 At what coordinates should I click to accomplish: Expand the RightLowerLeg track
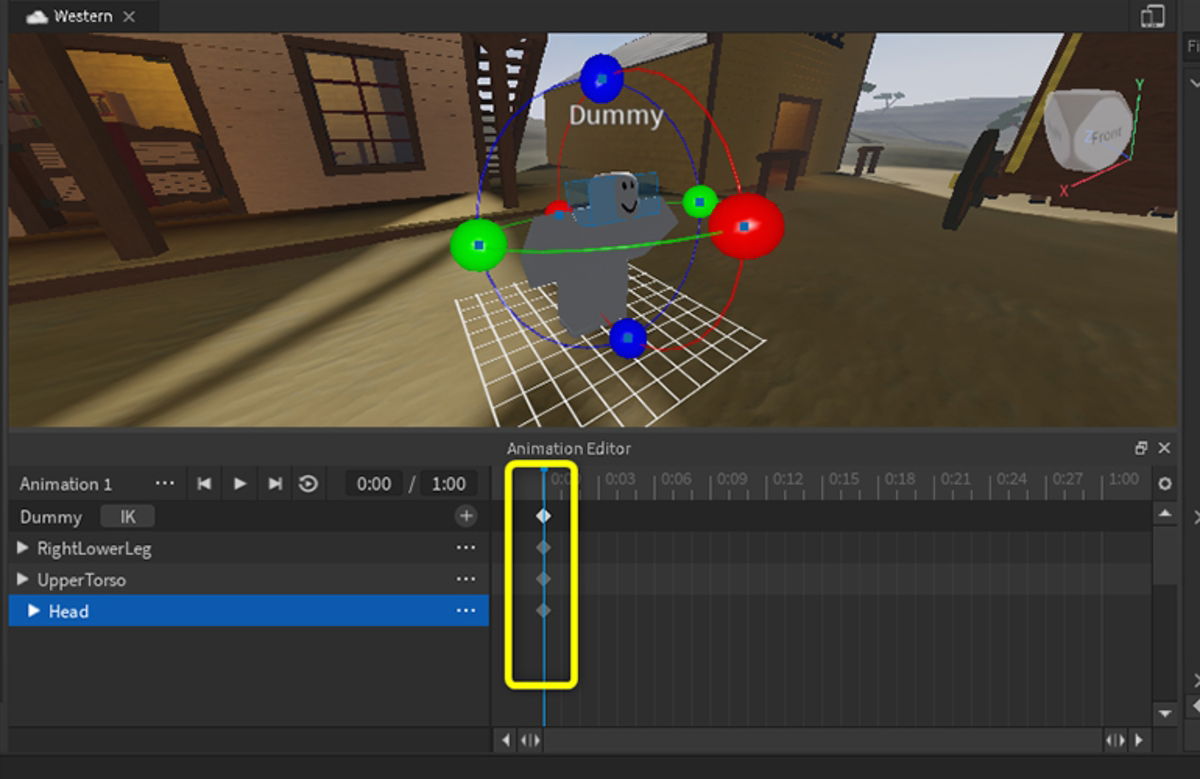(22, 548)
